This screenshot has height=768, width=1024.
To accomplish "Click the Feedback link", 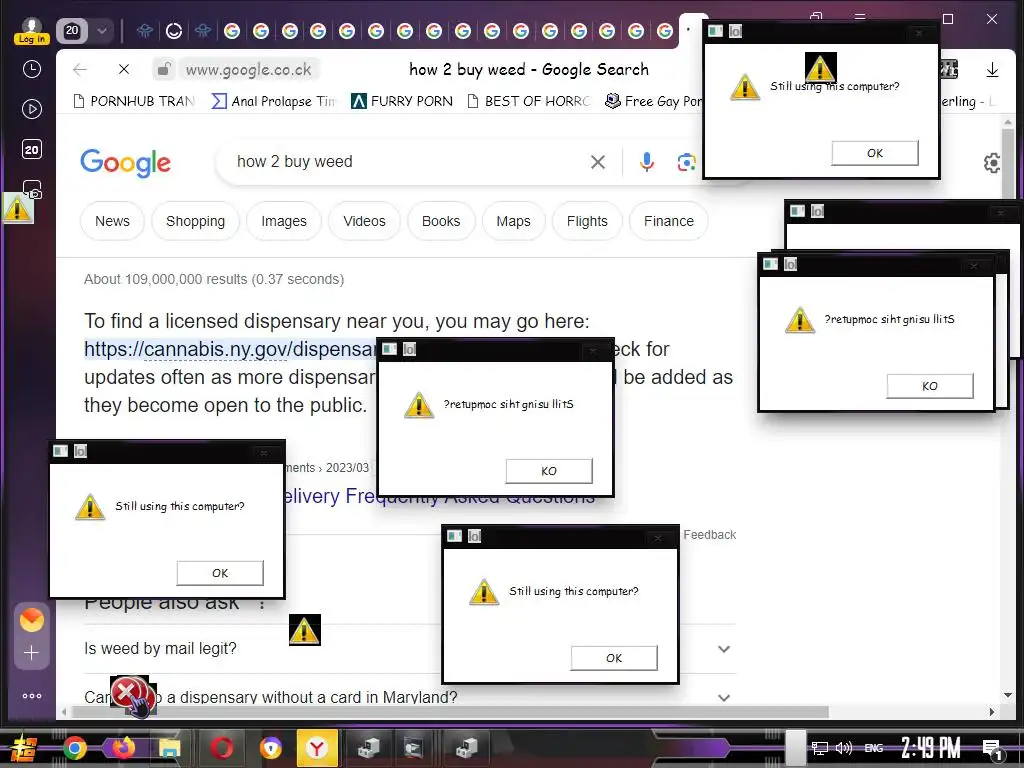I will pyautogui.click(x=709, y=535).
